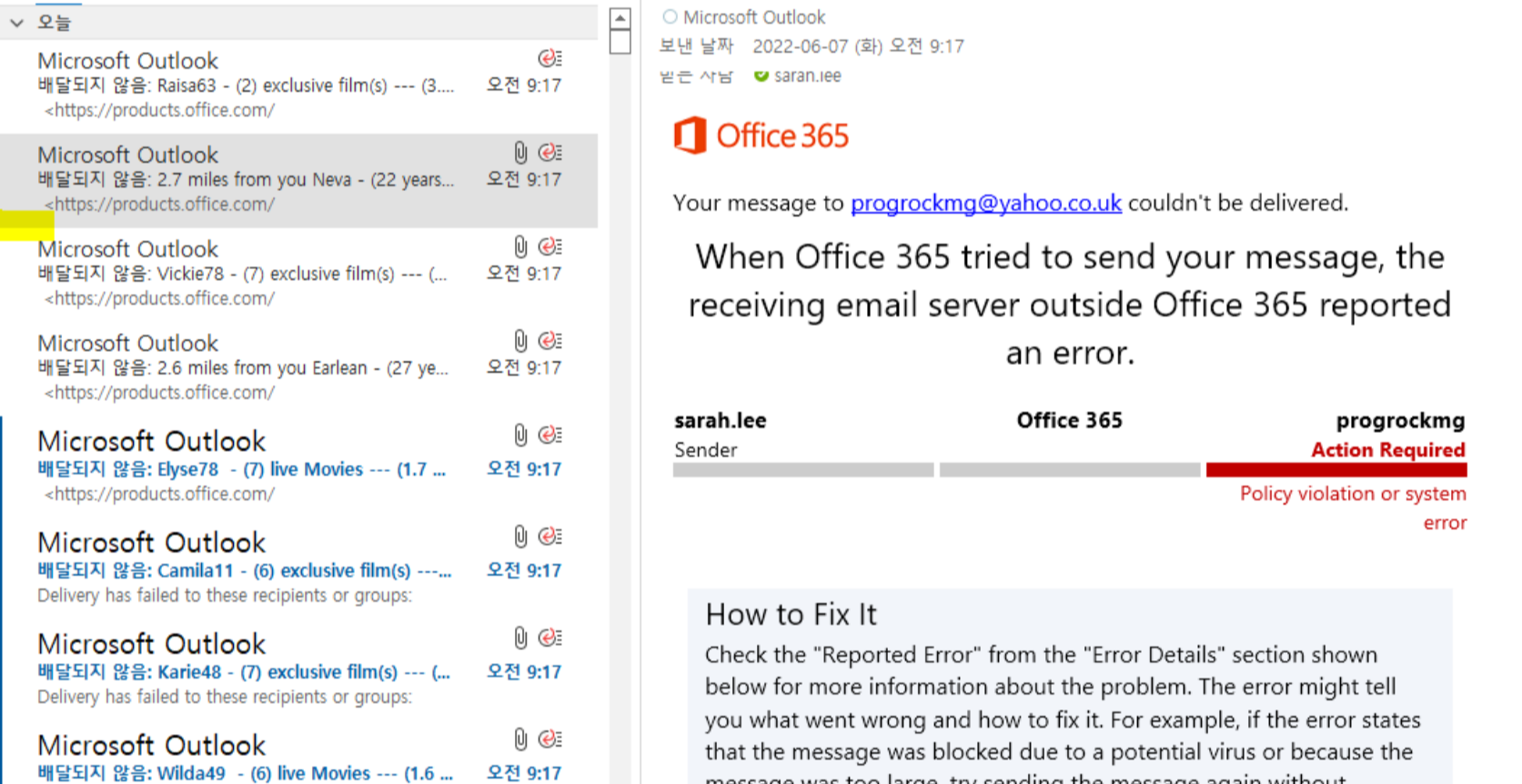Click the 'How to Fix It' heading
This screenshot has width=1522, height=784.
pos(791,615)
